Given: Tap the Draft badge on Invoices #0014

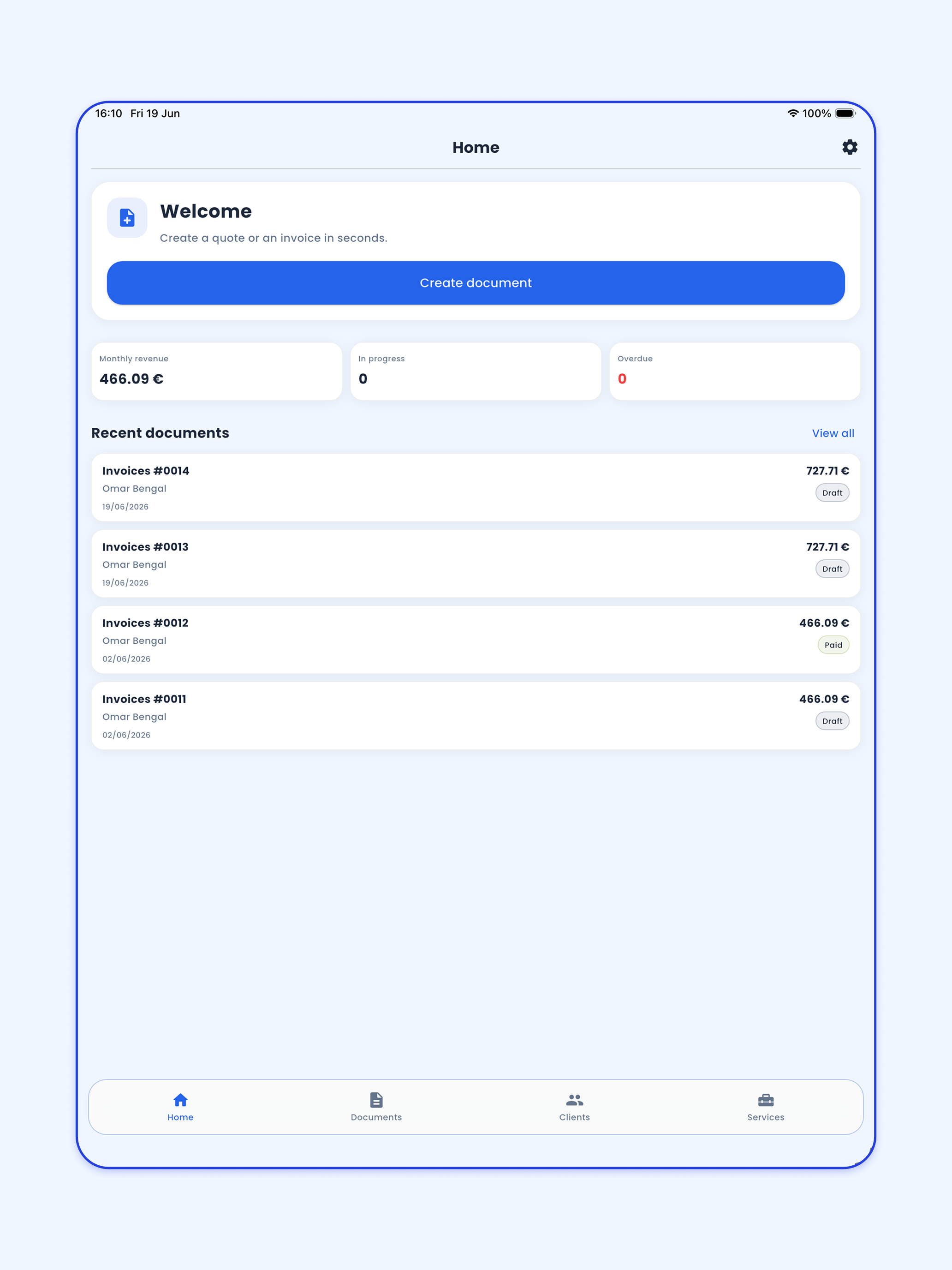Looking at the screenshot, I should (832, 492).
